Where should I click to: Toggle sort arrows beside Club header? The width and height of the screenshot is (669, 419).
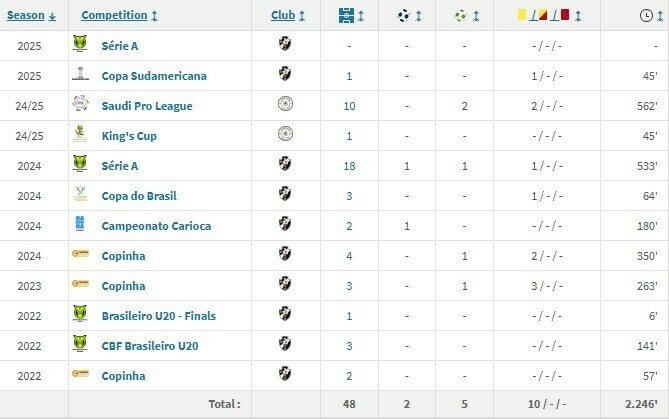pos(302,16)
